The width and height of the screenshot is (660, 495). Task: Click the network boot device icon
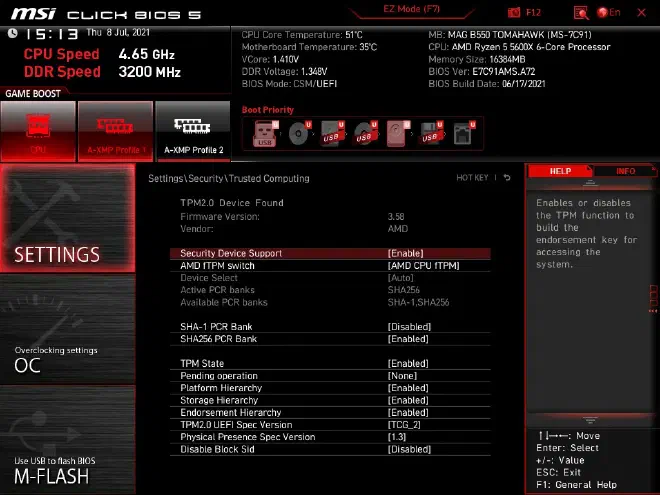(x=464, y=133)
